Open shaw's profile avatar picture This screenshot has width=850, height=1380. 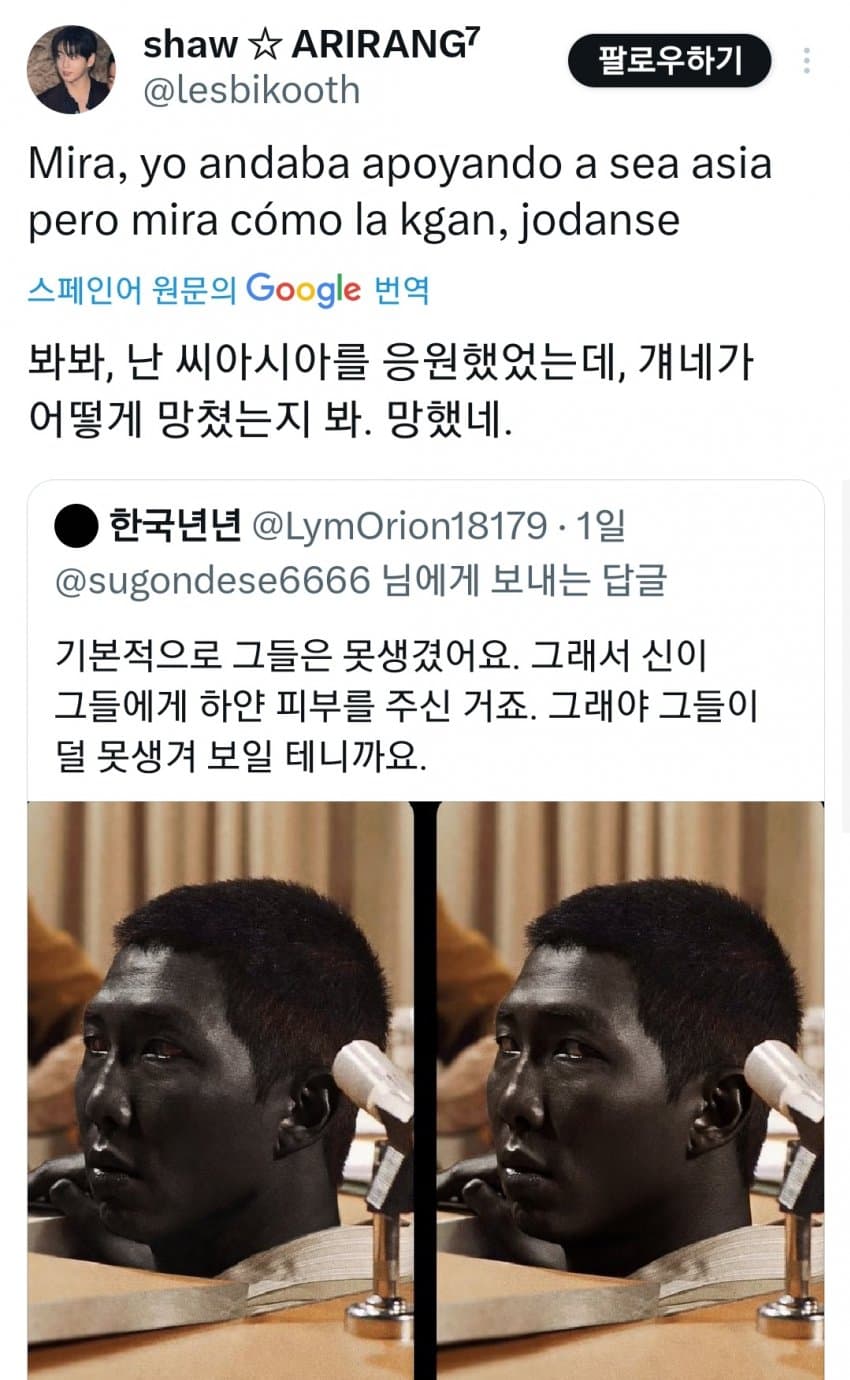pyautogui.click(x=71, y=69)
